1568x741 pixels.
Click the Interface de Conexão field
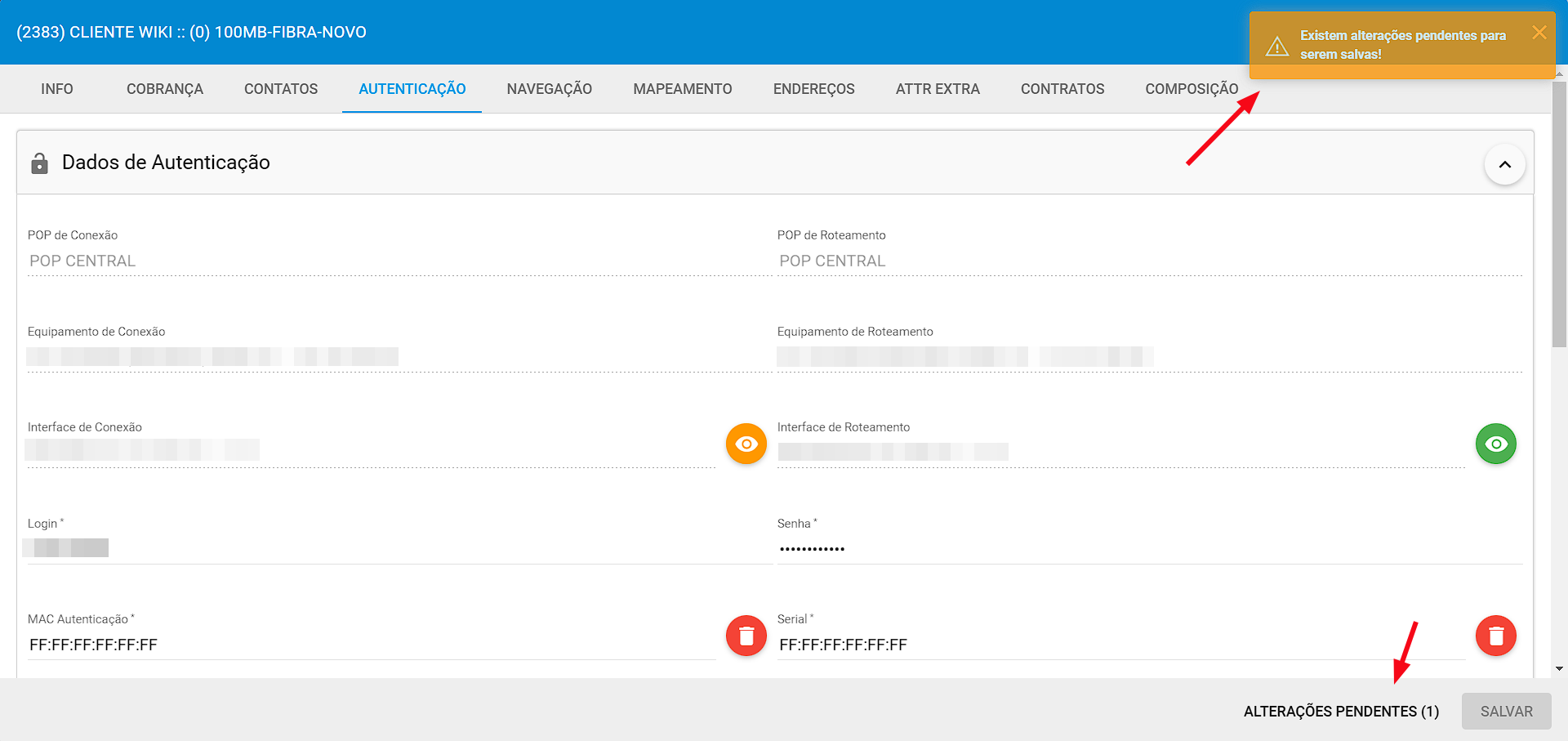click(x=372, y=451)
